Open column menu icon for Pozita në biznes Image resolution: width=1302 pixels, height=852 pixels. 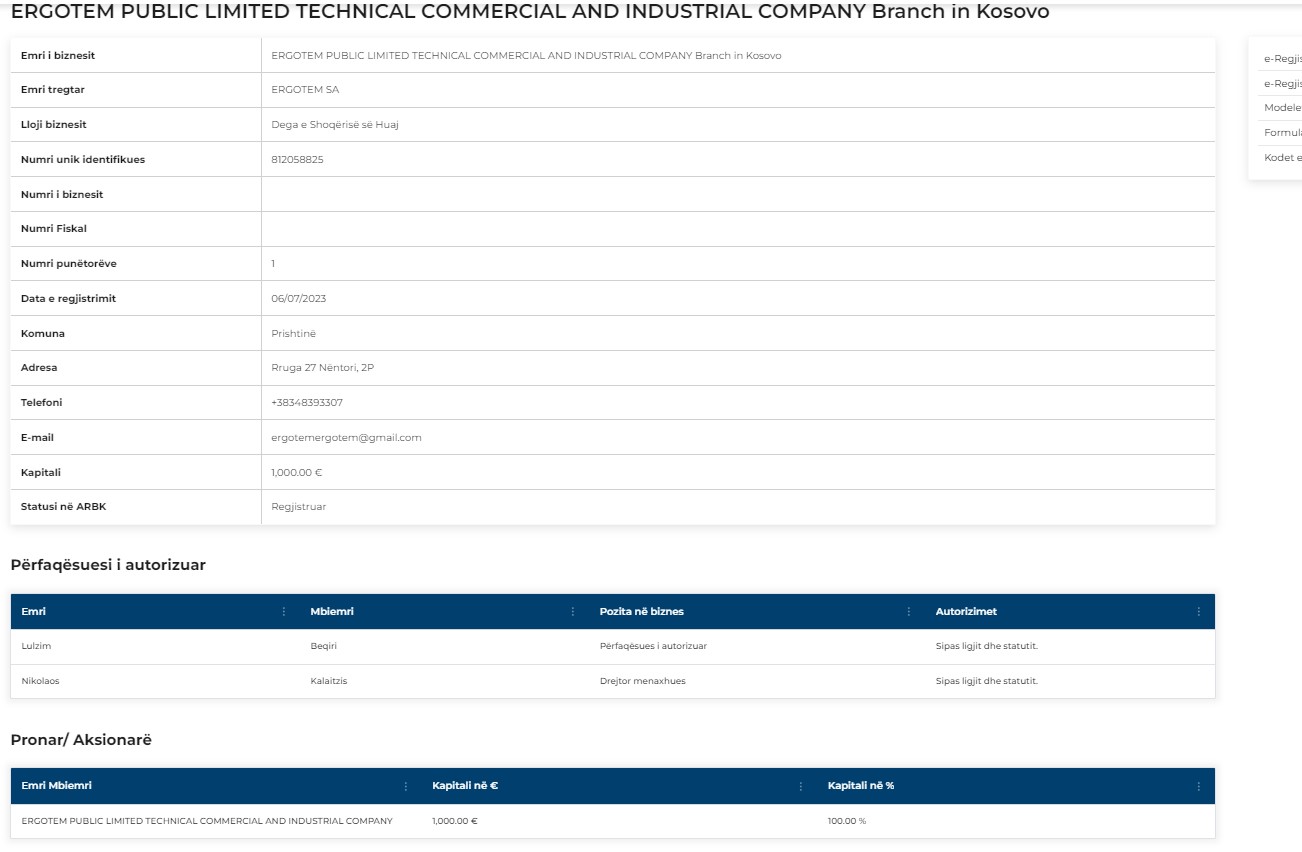click(x=909, y=612)
